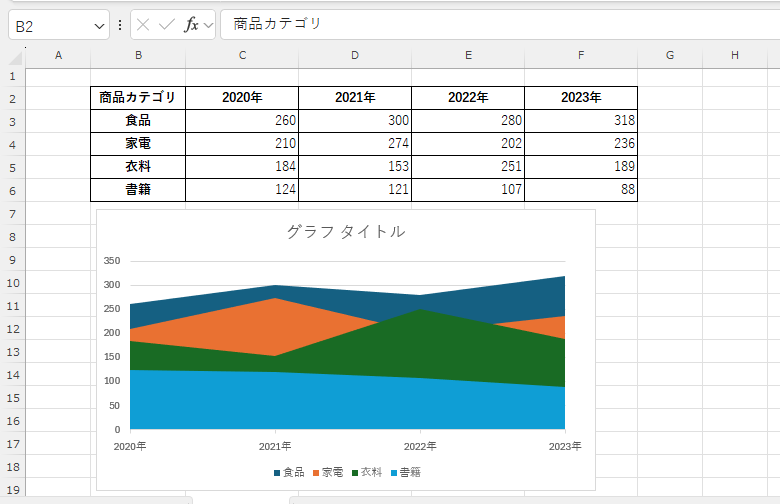This screenshot has width=780, height=504.
Task: Click the 2021年 horizontal axis label
Action: click(275, 446)
